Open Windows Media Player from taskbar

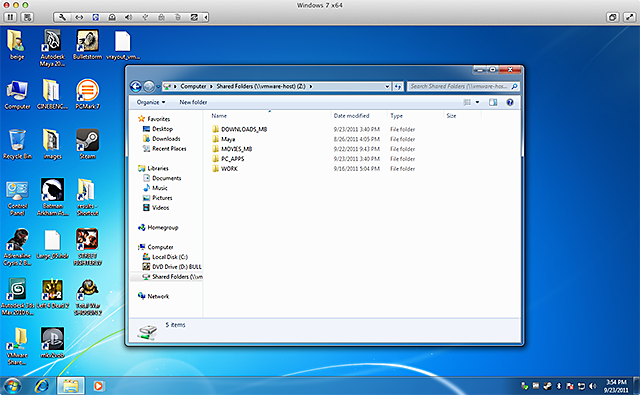click(x=98, y=386)
